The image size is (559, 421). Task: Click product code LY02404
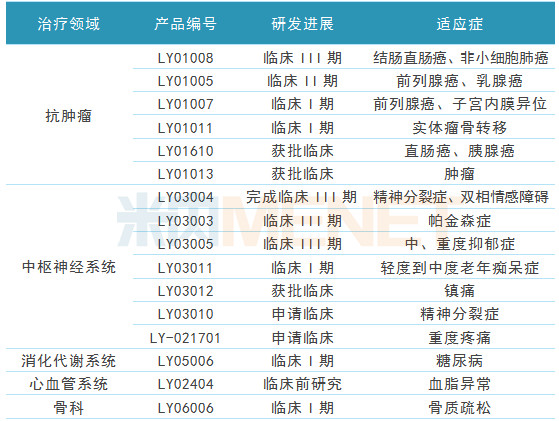185,384
